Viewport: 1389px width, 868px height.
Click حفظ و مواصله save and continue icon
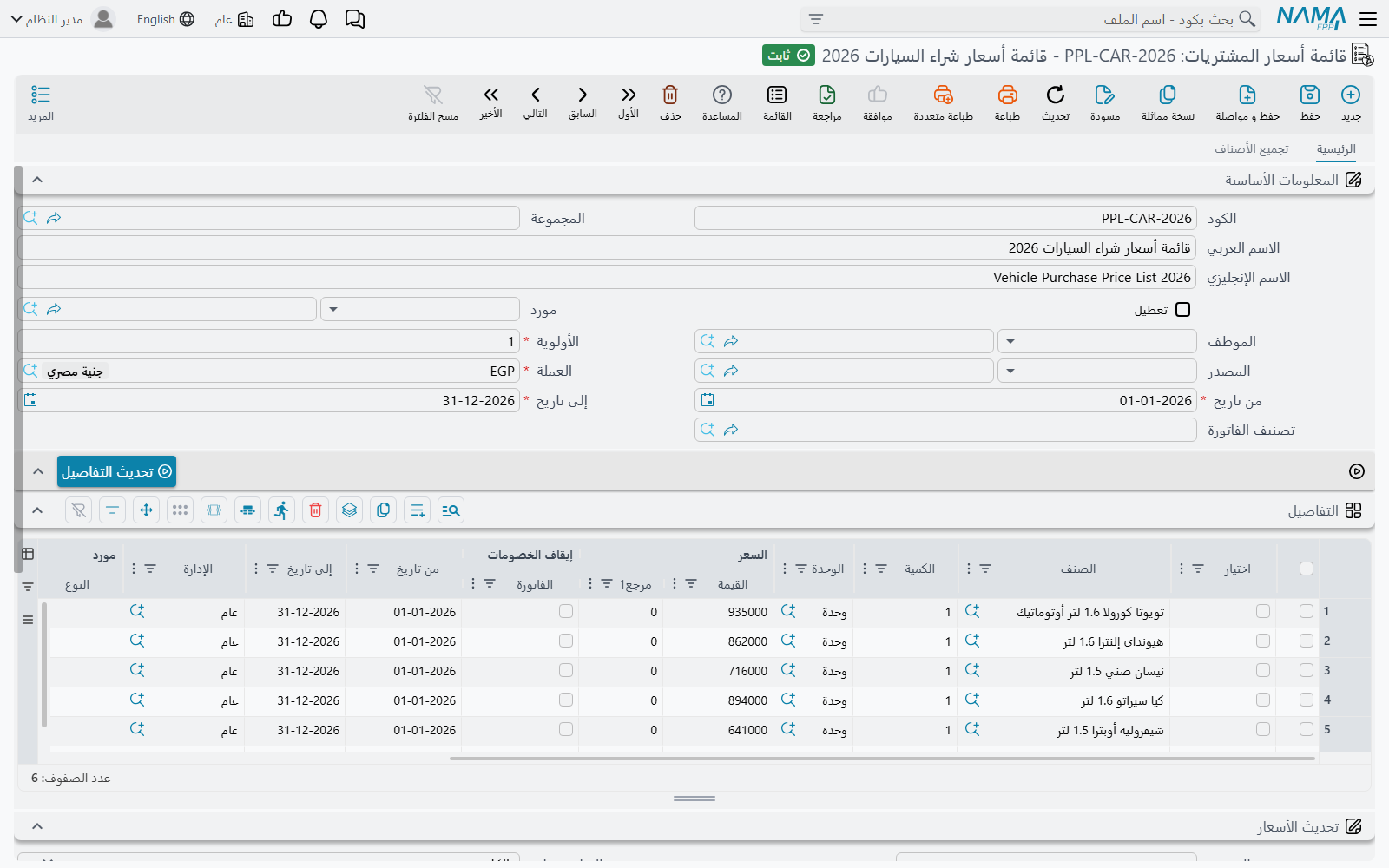tap(1247, 95)
